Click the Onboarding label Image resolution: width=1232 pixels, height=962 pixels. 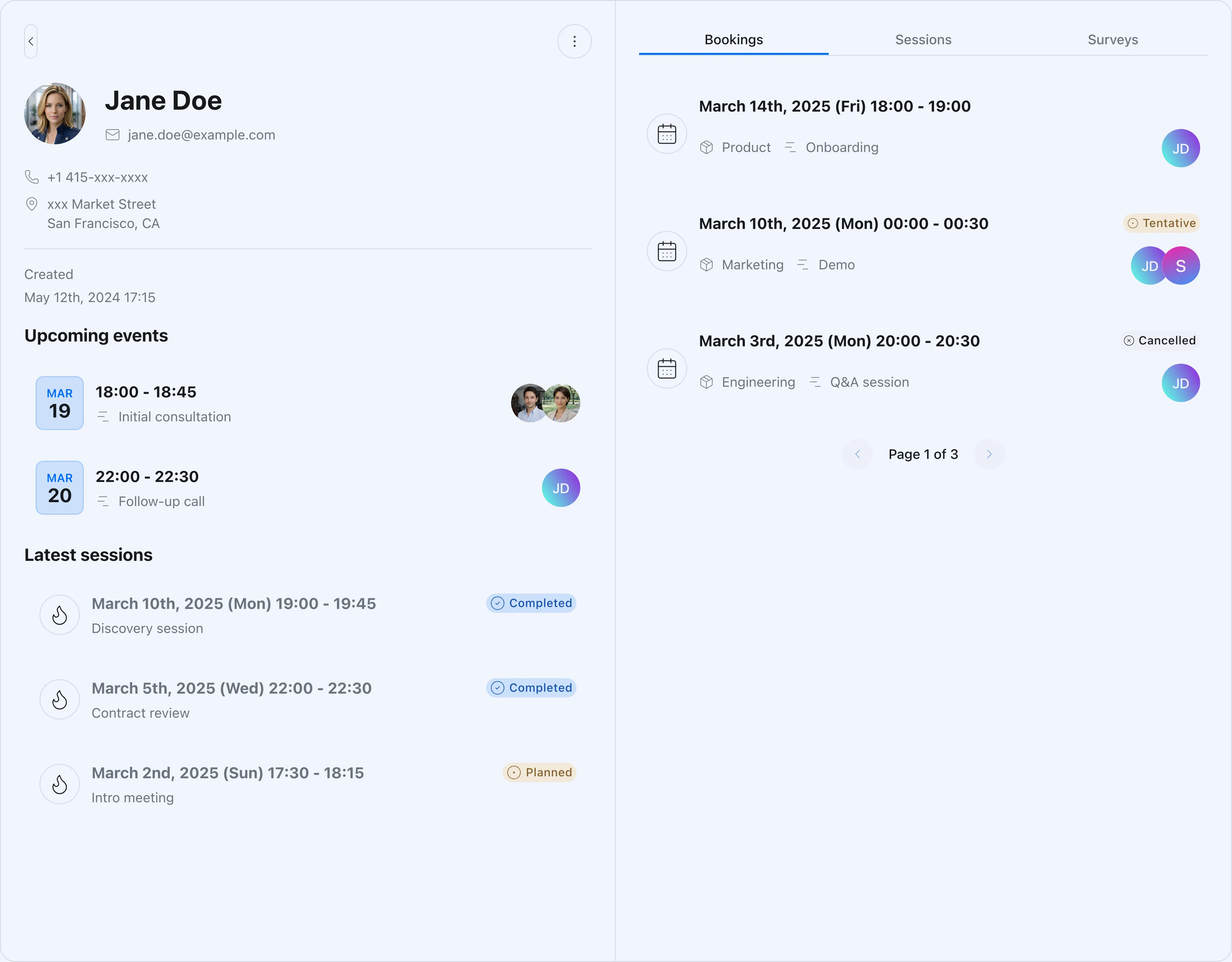842,147
